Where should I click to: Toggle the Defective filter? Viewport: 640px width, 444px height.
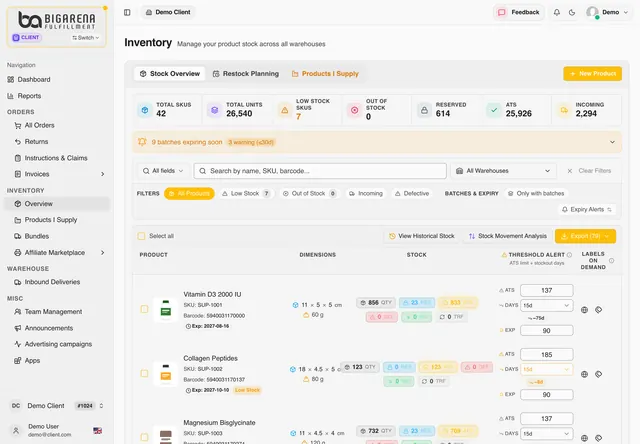[x=412, y=193]
